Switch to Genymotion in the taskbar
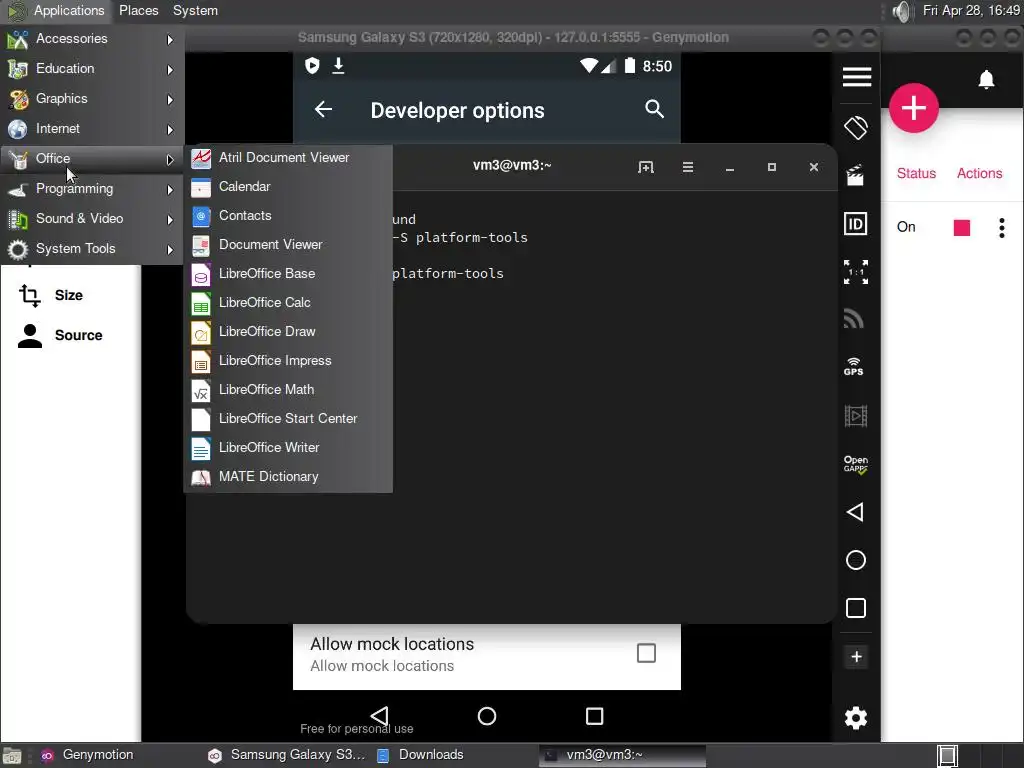The height and width of the screenshot is (768, 1024). (88, 755)
